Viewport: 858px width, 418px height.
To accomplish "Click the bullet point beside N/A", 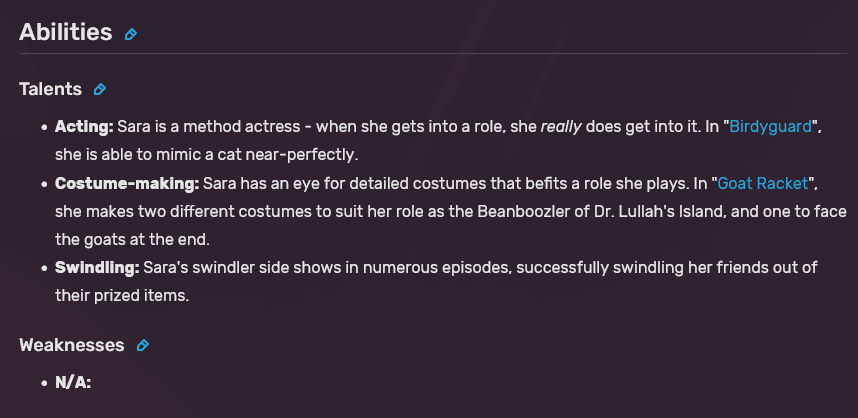I will point(44,383).
